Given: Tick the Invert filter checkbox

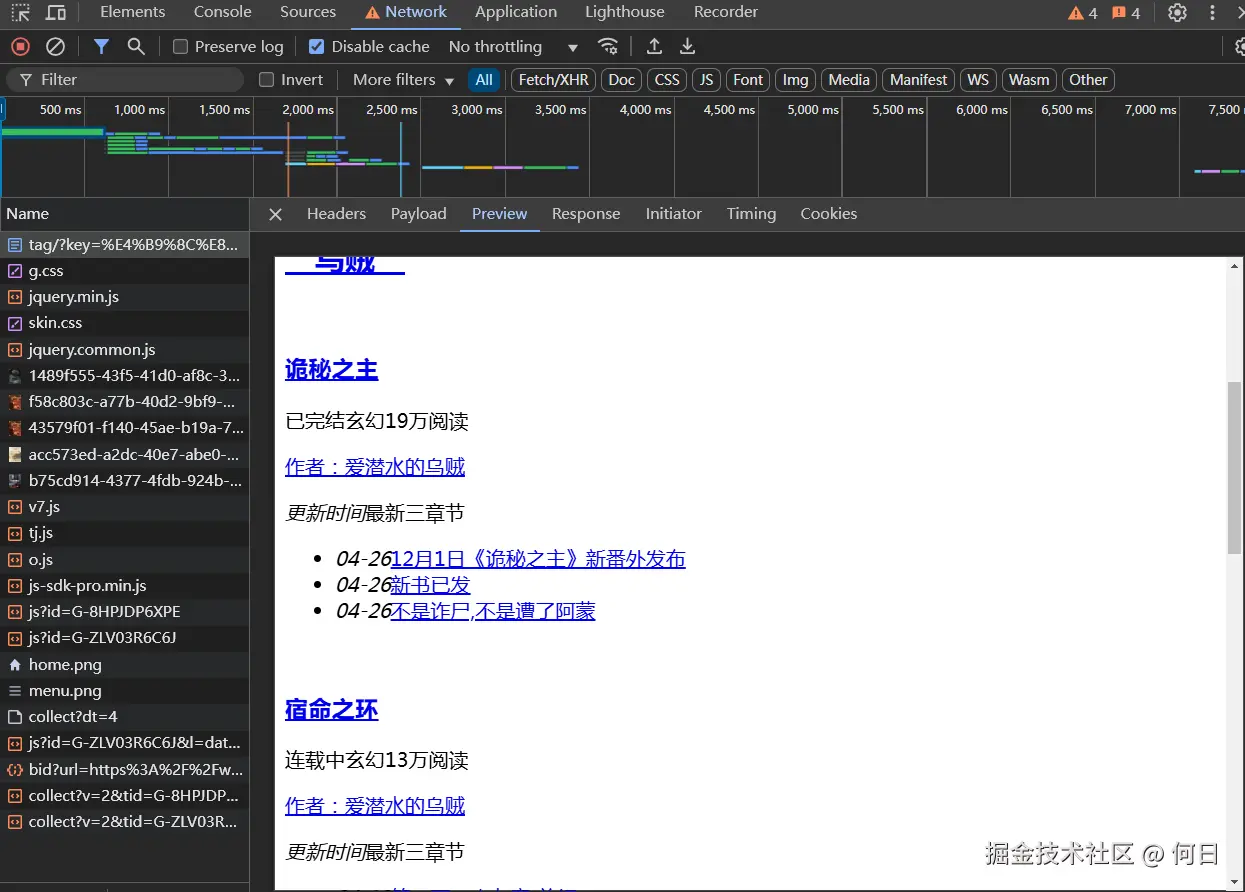Looking at the screenshot, I should pyautogui.click(x=267, y=80).
